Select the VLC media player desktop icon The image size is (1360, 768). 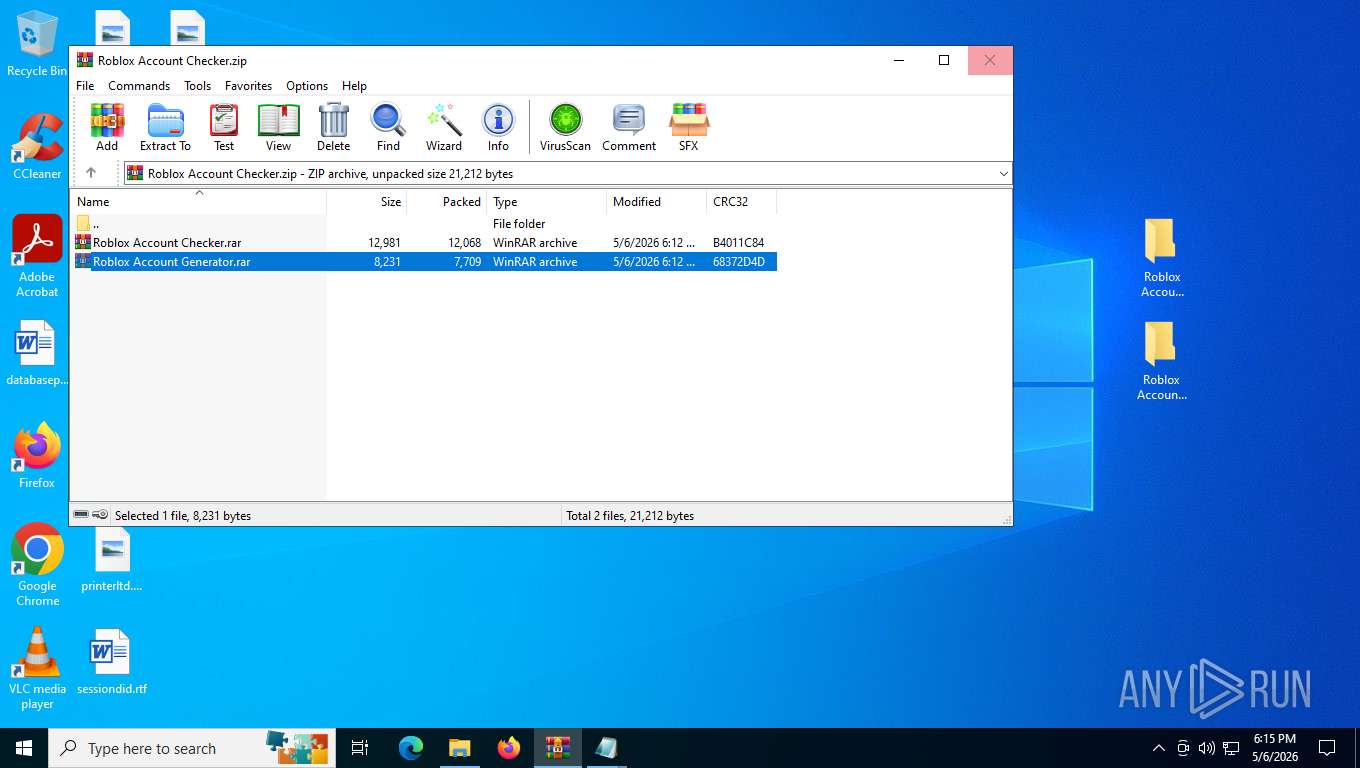pos(37,668)
